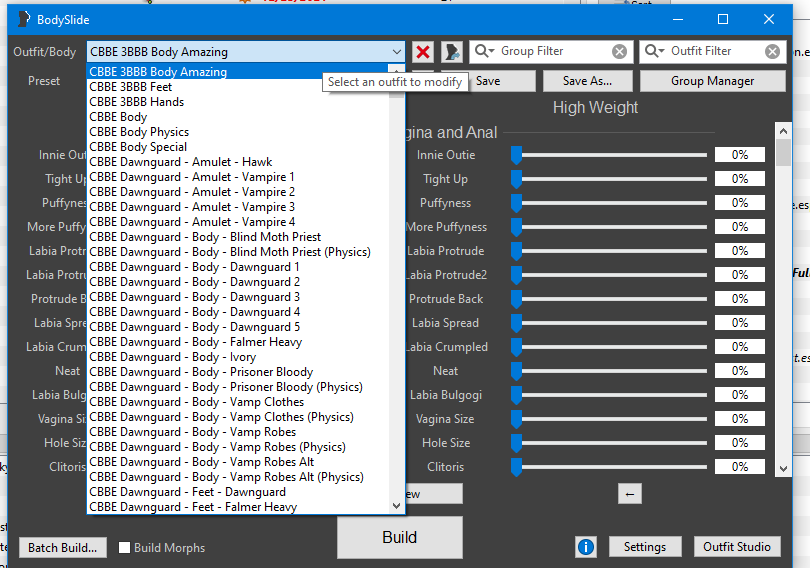Edit the Tight Up 0% value box
The width and height of the screenshot is (810, 568).
[x=740, y=179]
